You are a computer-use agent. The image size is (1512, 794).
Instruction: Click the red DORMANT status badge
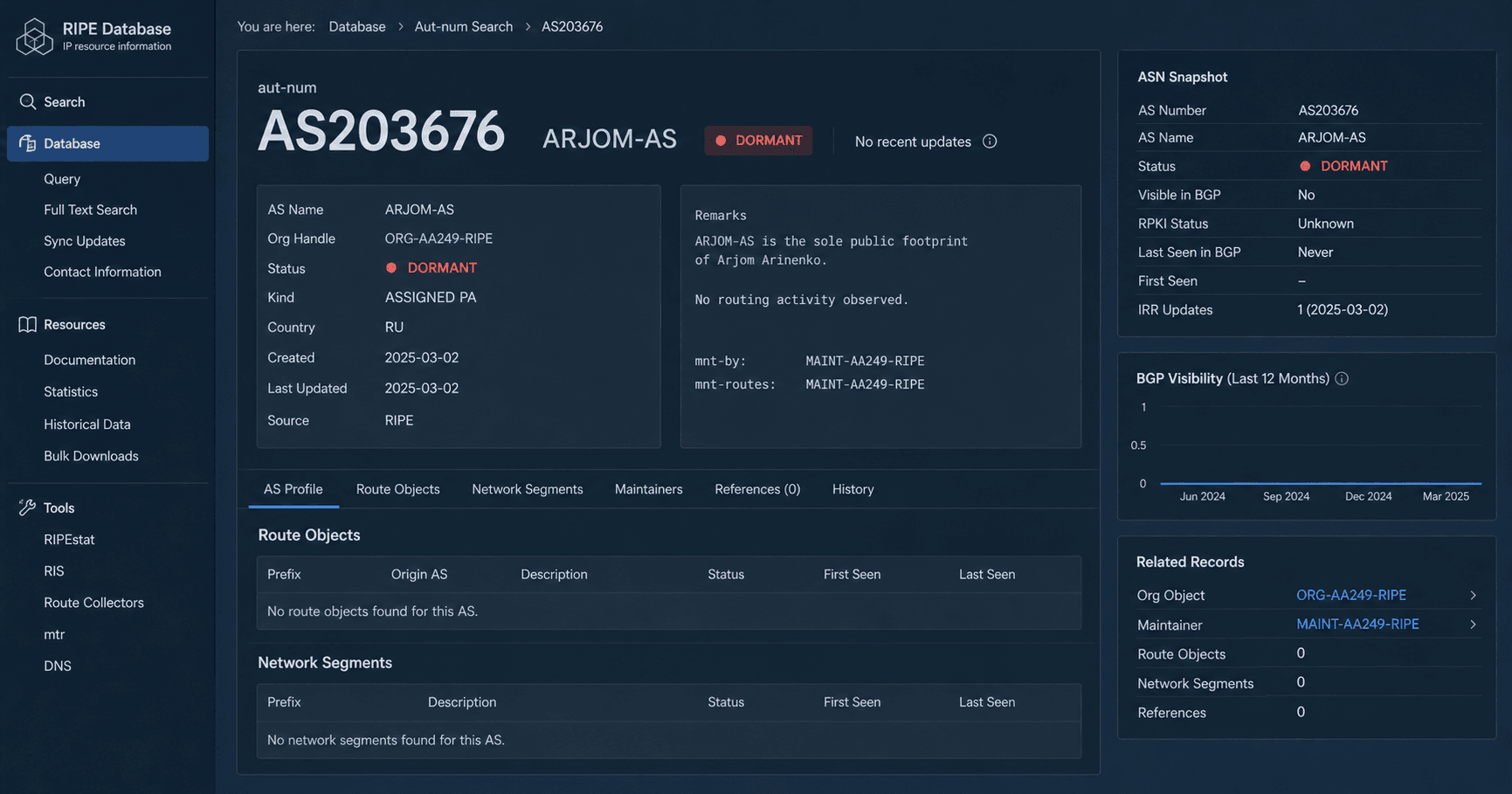coord(758,141)
